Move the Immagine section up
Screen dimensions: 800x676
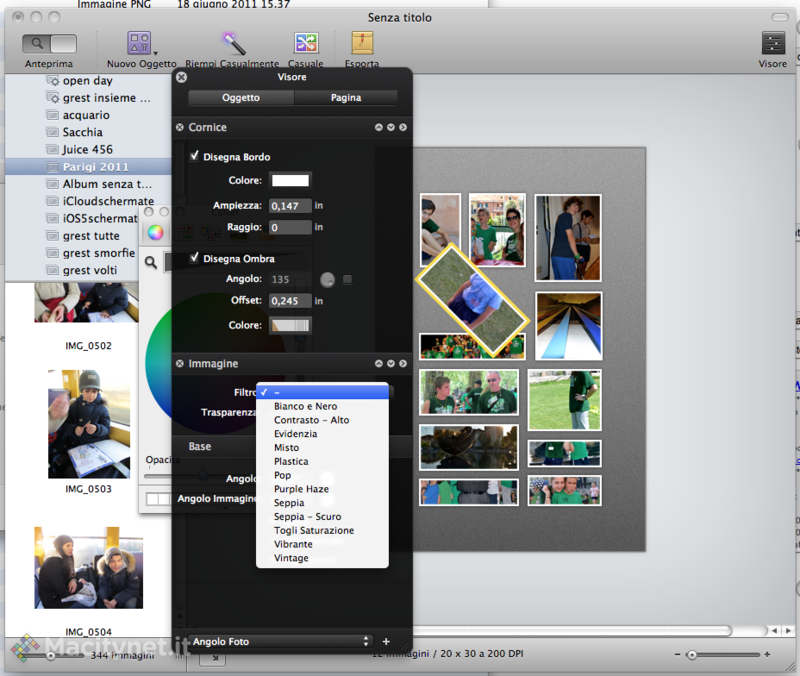[x=379, y=363]
